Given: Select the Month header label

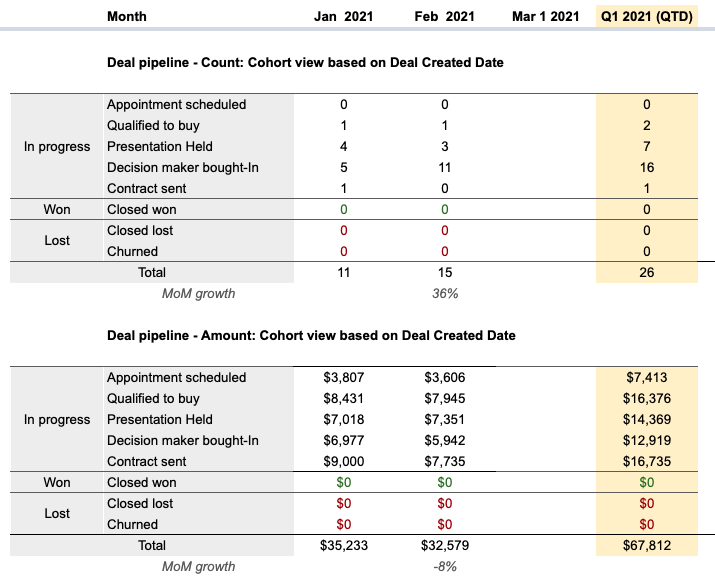Looking at the screenshot, I should click(x=127, y=16).
